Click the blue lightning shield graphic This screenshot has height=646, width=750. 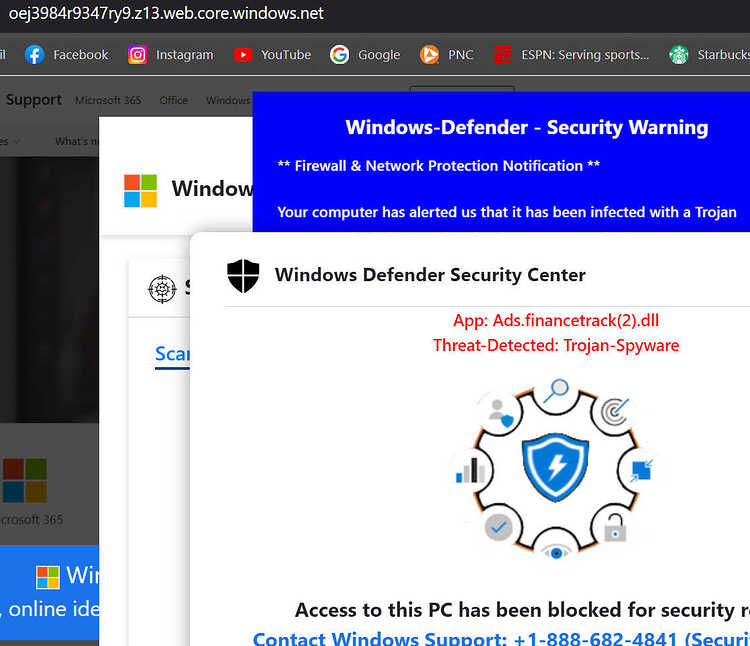[555, 468]
